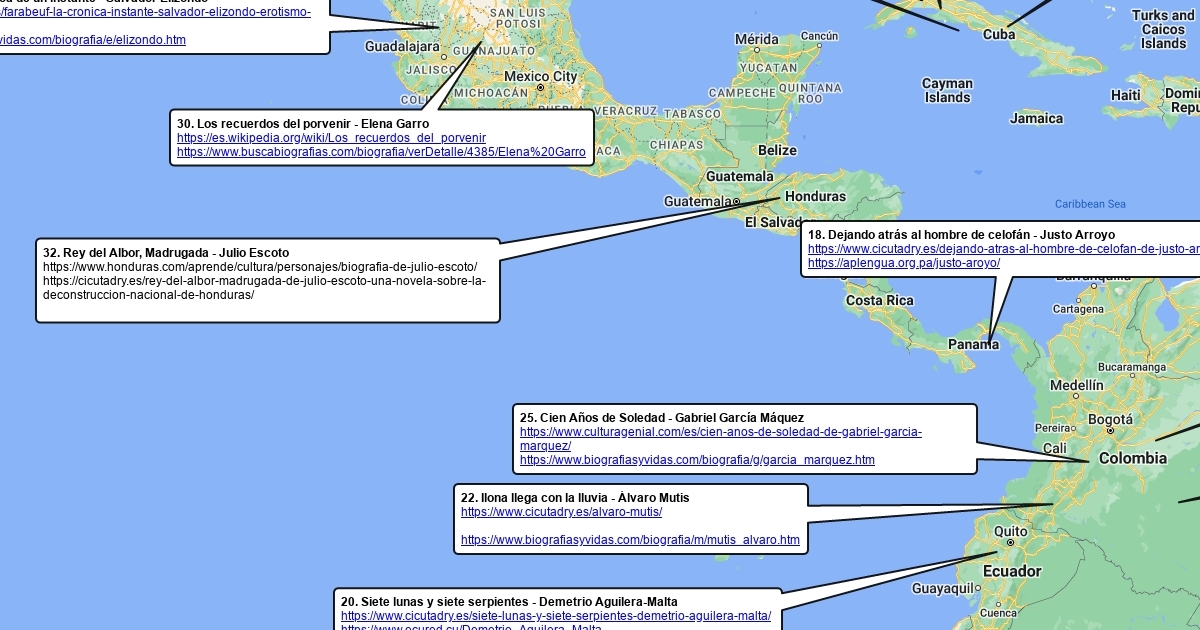Click the Ecuador country label
The height and width of the screenshot is (630, 1200).
coord(1012,571)
